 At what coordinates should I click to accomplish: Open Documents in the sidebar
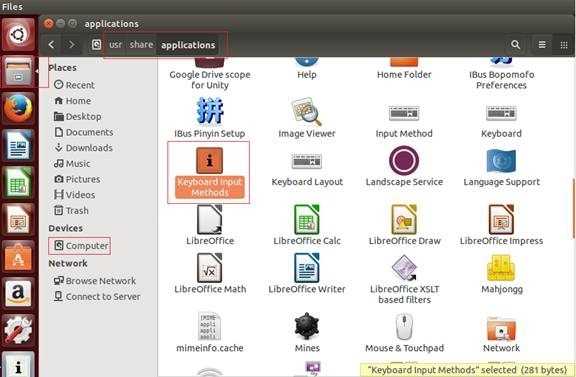(x=83, y=132)
